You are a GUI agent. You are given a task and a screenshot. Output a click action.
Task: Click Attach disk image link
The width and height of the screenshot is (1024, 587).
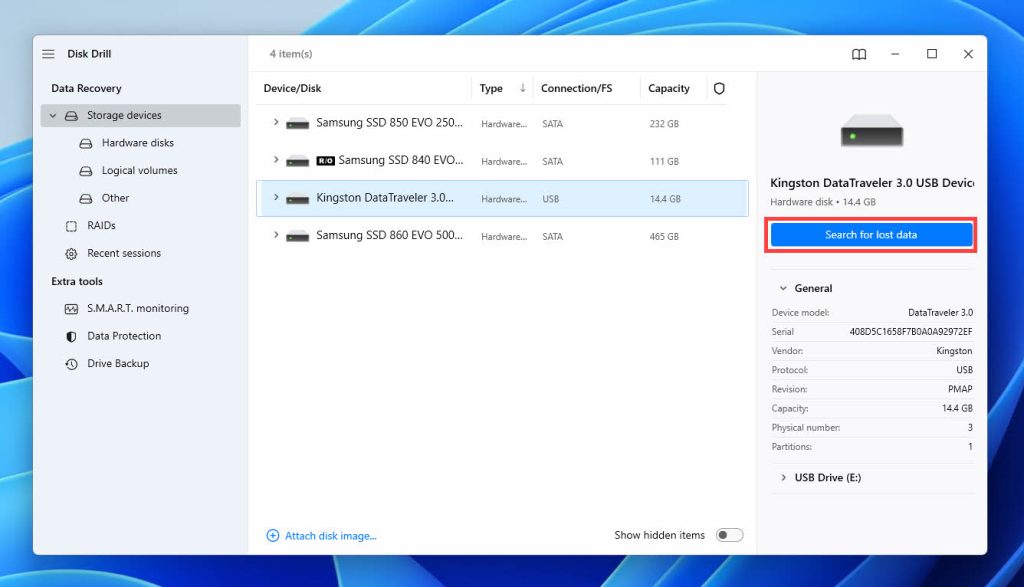pyautogui.click(x=330, y=536)
